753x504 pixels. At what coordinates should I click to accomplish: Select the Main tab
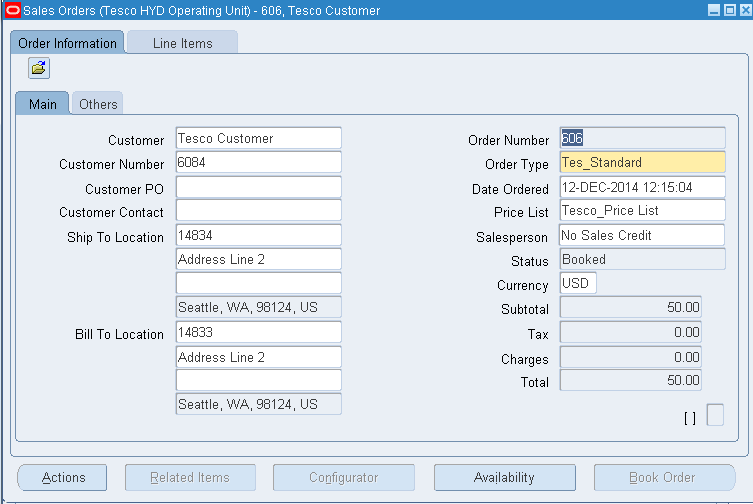43,104
